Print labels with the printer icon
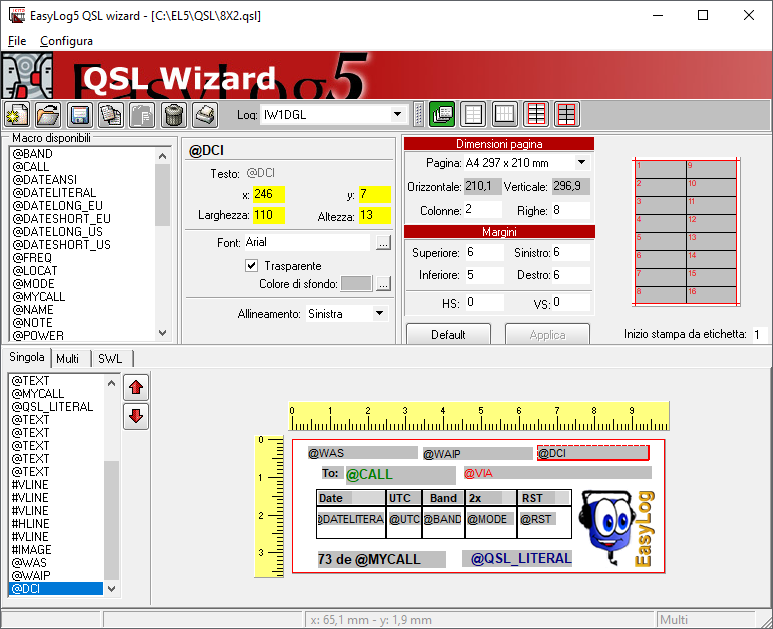The image size is (773, 629). [x=205, y=114]
